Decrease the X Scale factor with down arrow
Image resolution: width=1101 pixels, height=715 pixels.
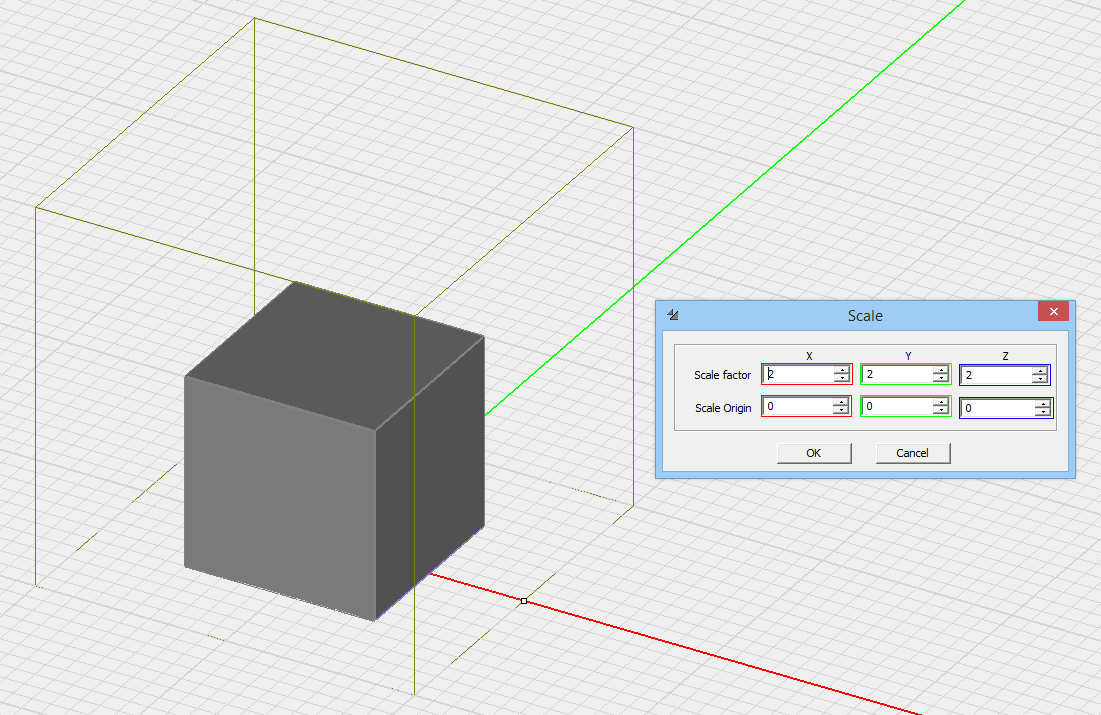tap(842, 379)
